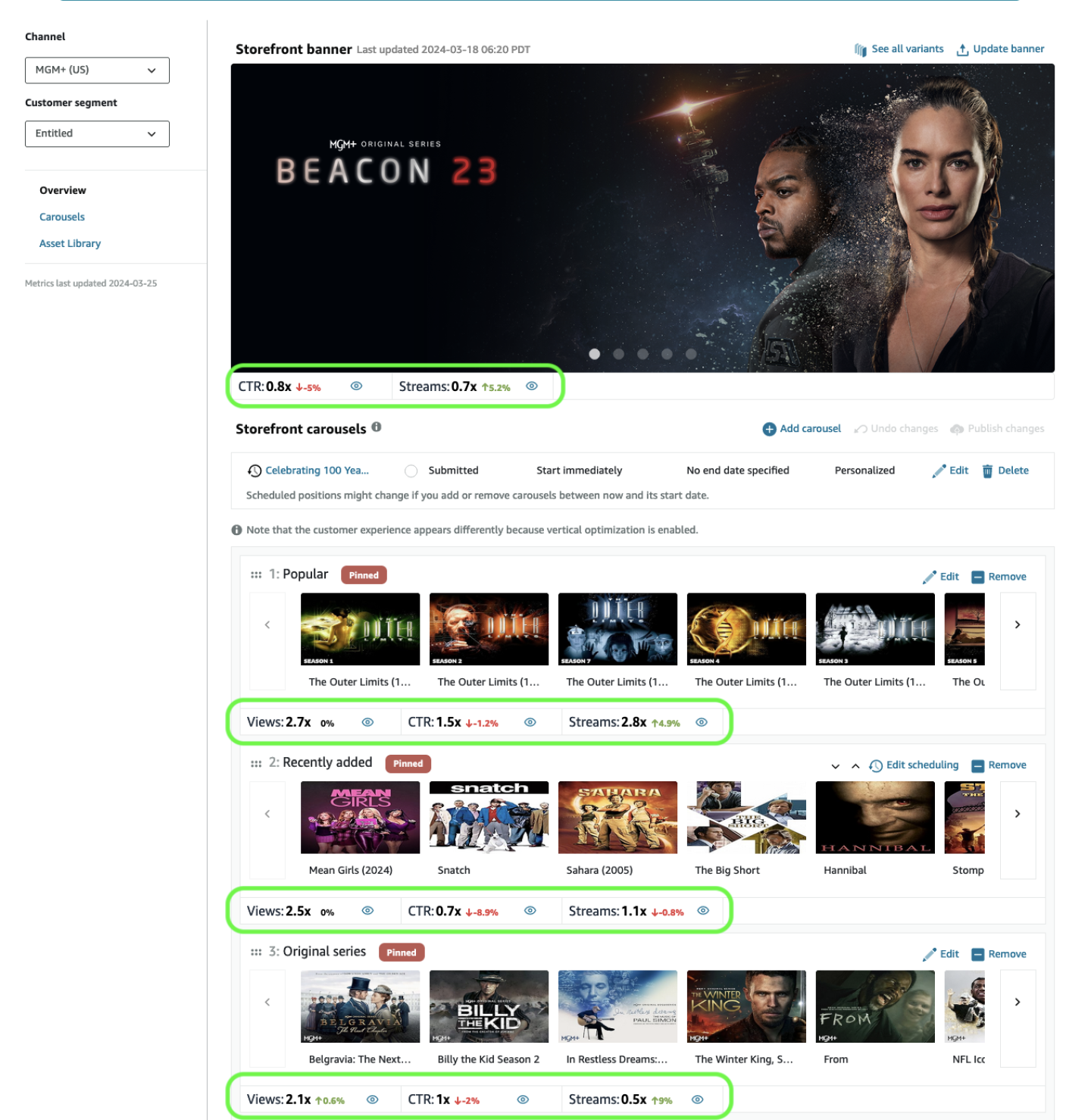The height and width of the screenshot is (1120, 1091).
Task: Click Edit scheduling for Recently added
Action: pyautogui.click(x=914, y=765)
